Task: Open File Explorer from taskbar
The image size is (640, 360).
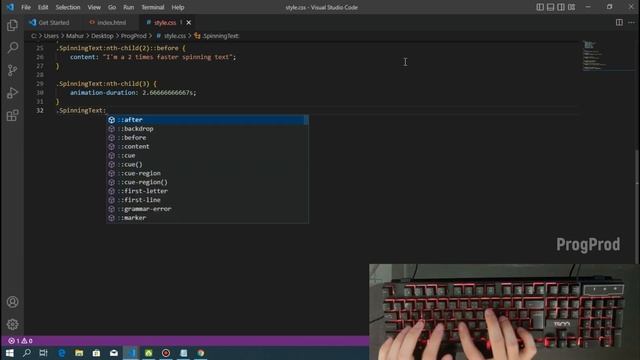Action: (x=79, y=353)
